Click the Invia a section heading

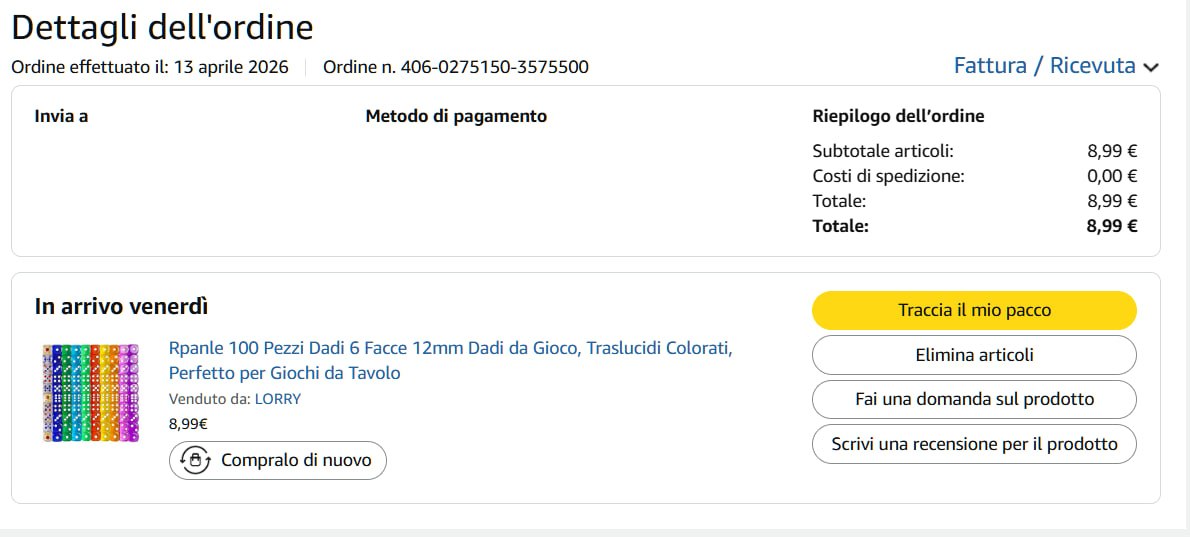coord(61,116)
